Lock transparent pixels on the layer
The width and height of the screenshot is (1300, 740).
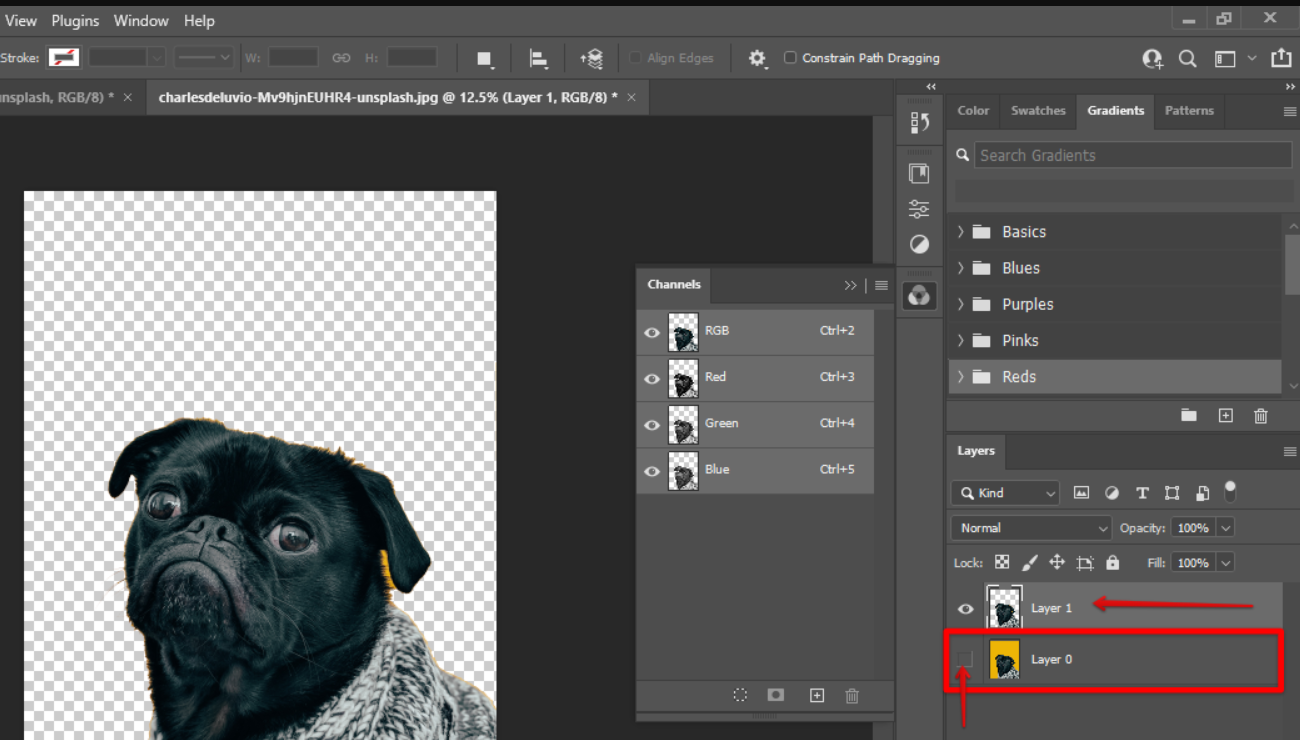click(x=1001, y=562)
